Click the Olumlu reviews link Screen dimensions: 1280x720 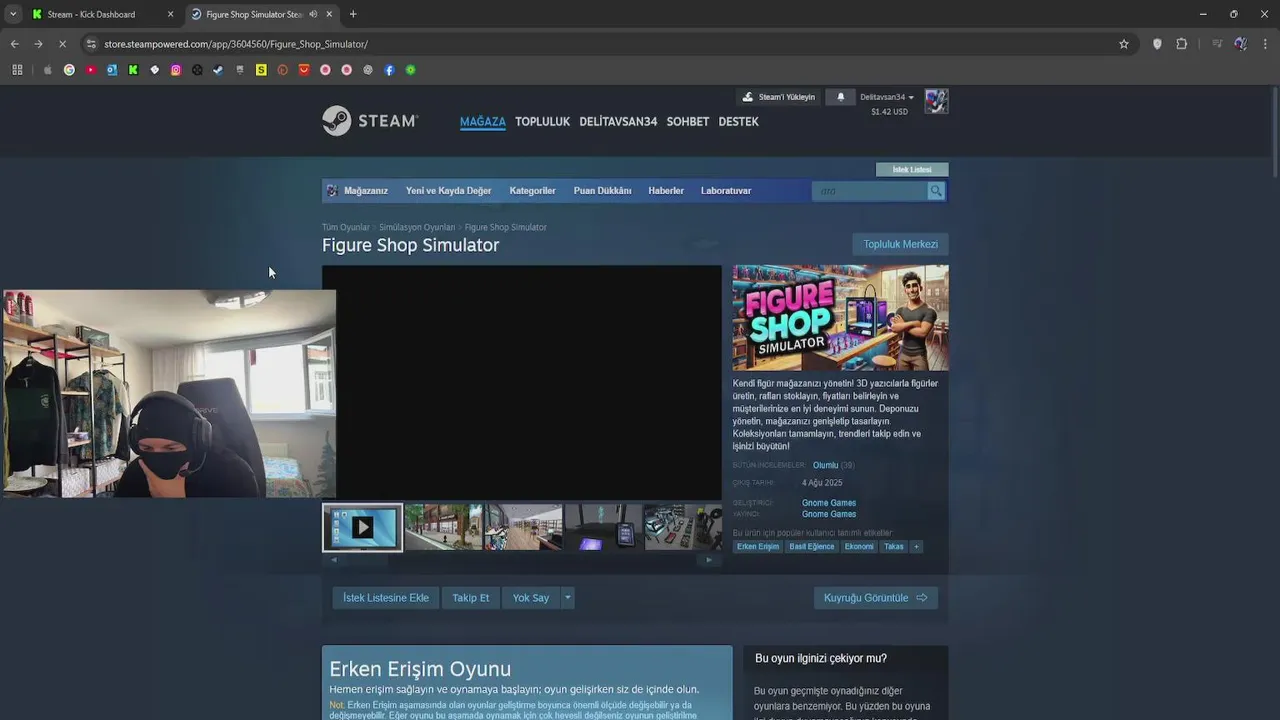coord(825,465)
